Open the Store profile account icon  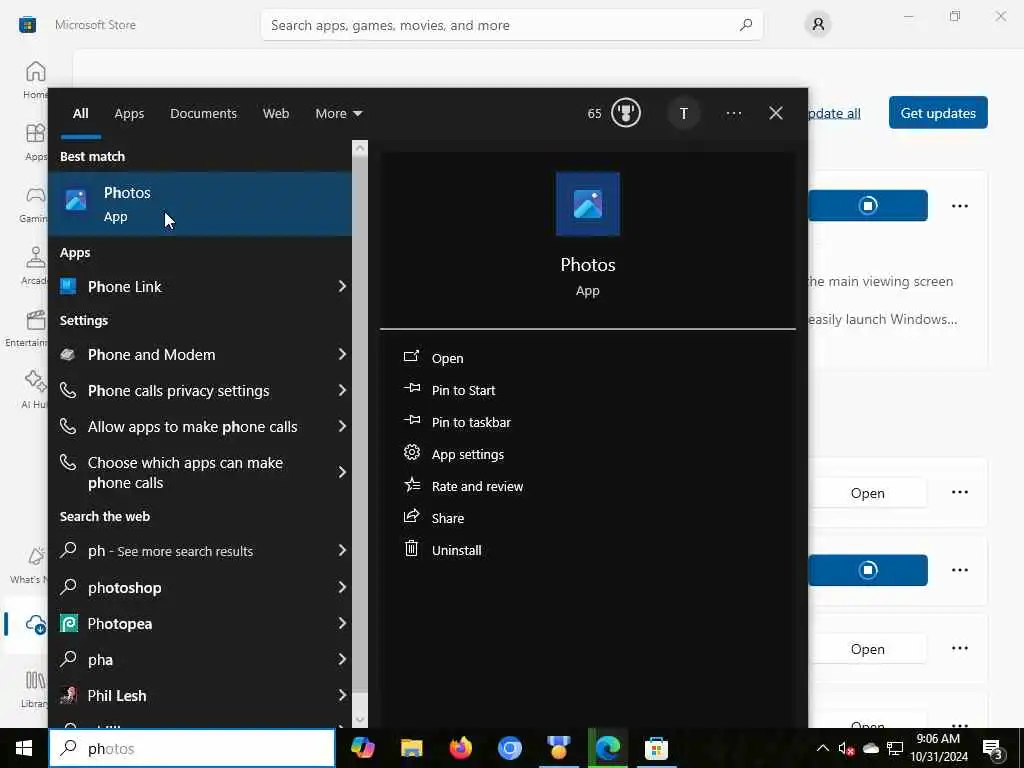point(818,25)
